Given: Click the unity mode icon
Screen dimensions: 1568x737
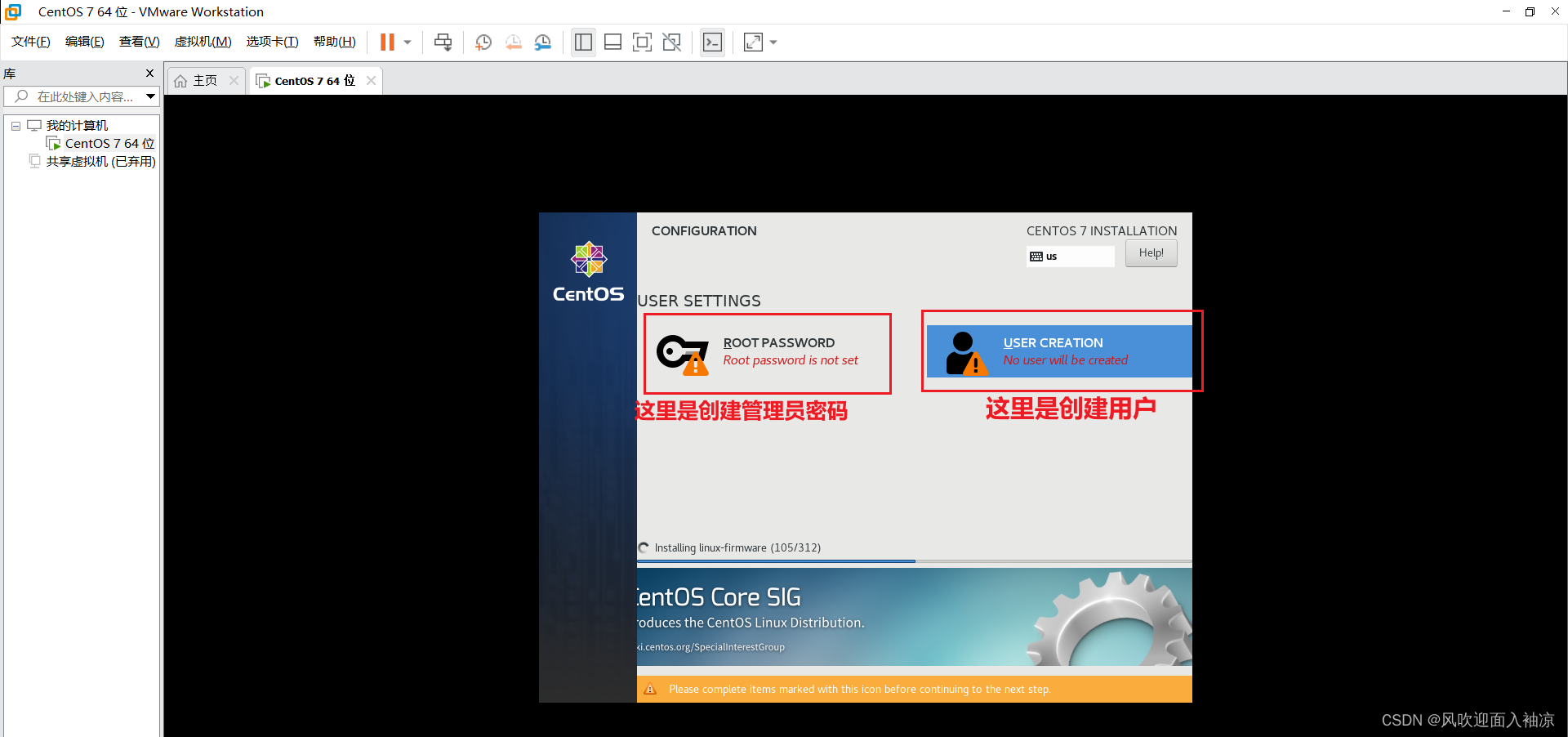Looking at the screenshot, I should pos(672,42).
